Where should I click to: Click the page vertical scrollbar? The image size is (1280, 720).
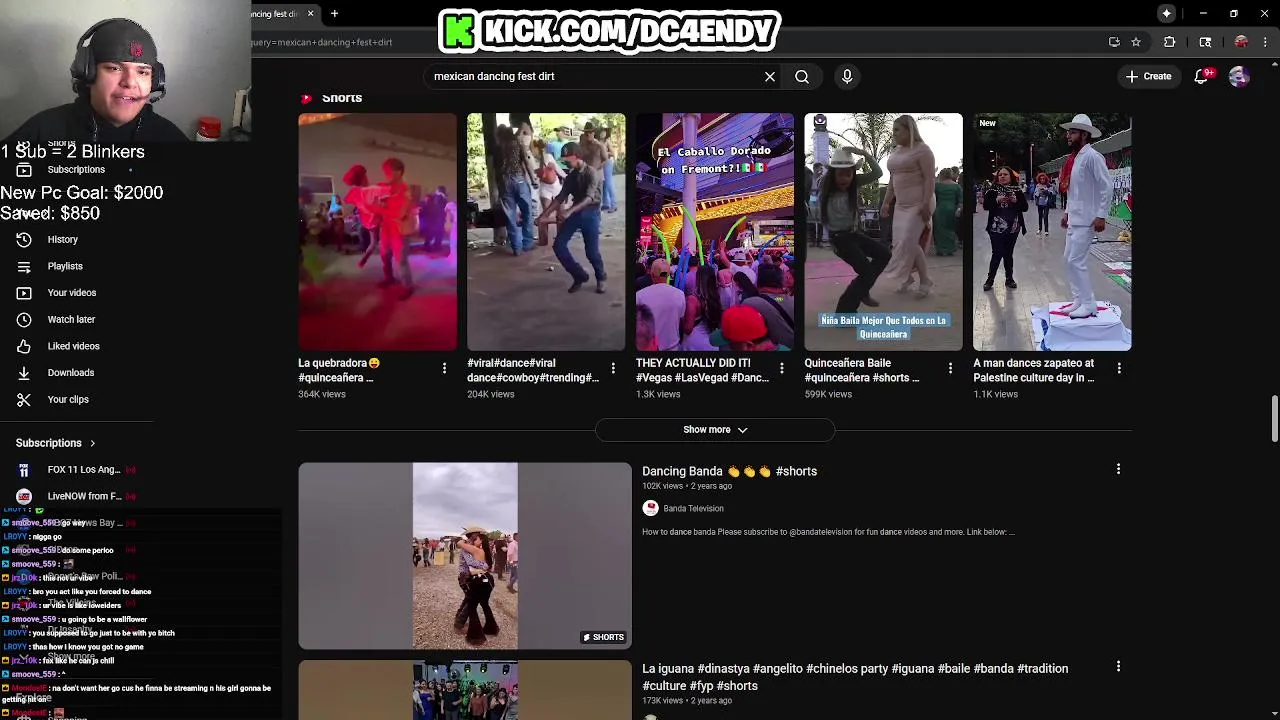point(1274,418)
